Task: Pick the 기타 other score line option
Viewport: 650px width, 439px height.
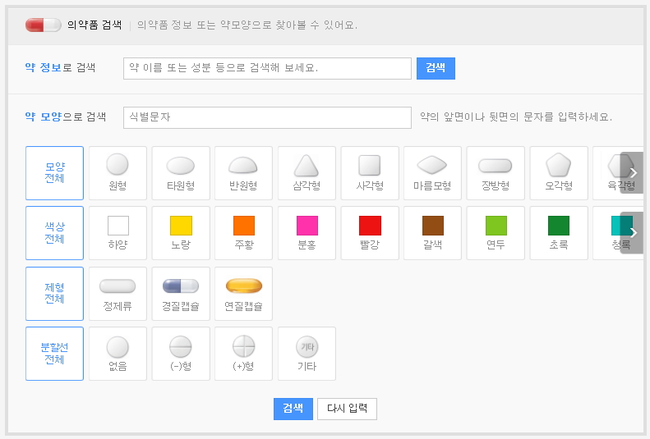Action: 307,354
